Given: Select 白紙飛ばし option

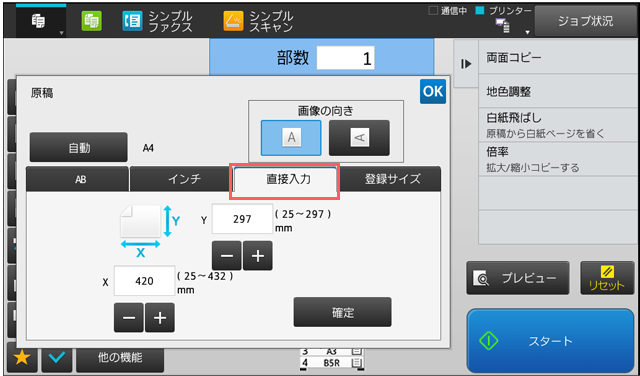Looking at the screenshot, I should [558, 125].
